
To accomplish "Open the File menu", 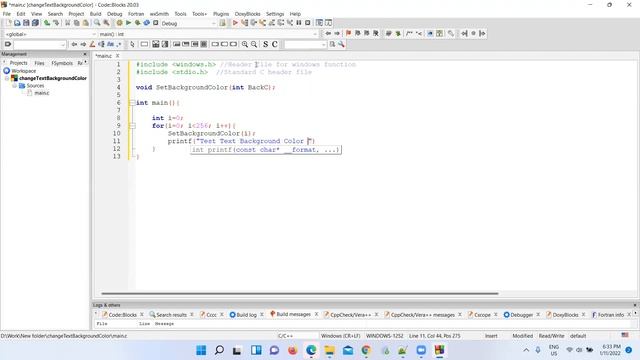I will pos(7,14).
